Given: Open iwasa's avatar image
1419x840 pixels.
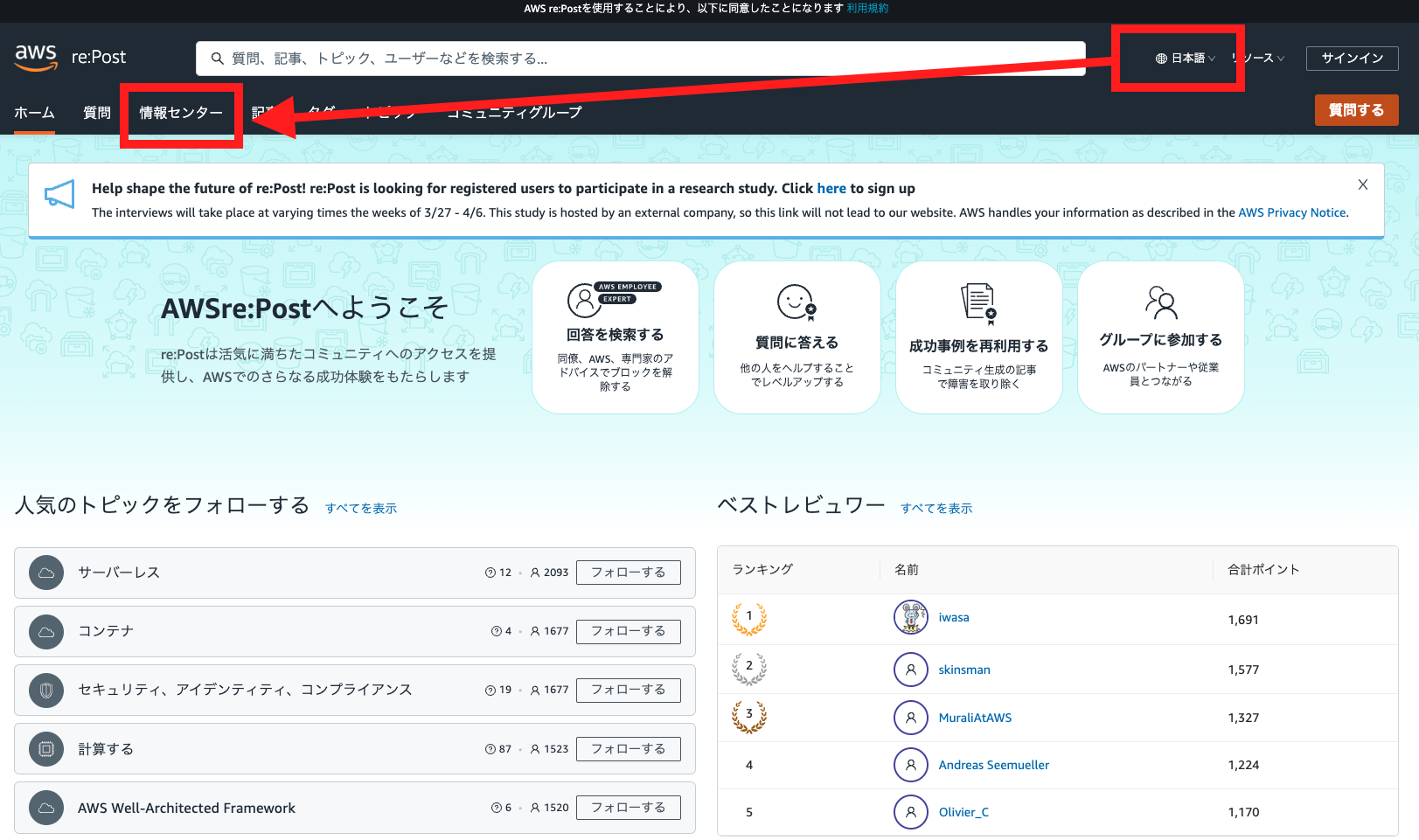Looking at the screenshot, I should (x=910, y=617).
